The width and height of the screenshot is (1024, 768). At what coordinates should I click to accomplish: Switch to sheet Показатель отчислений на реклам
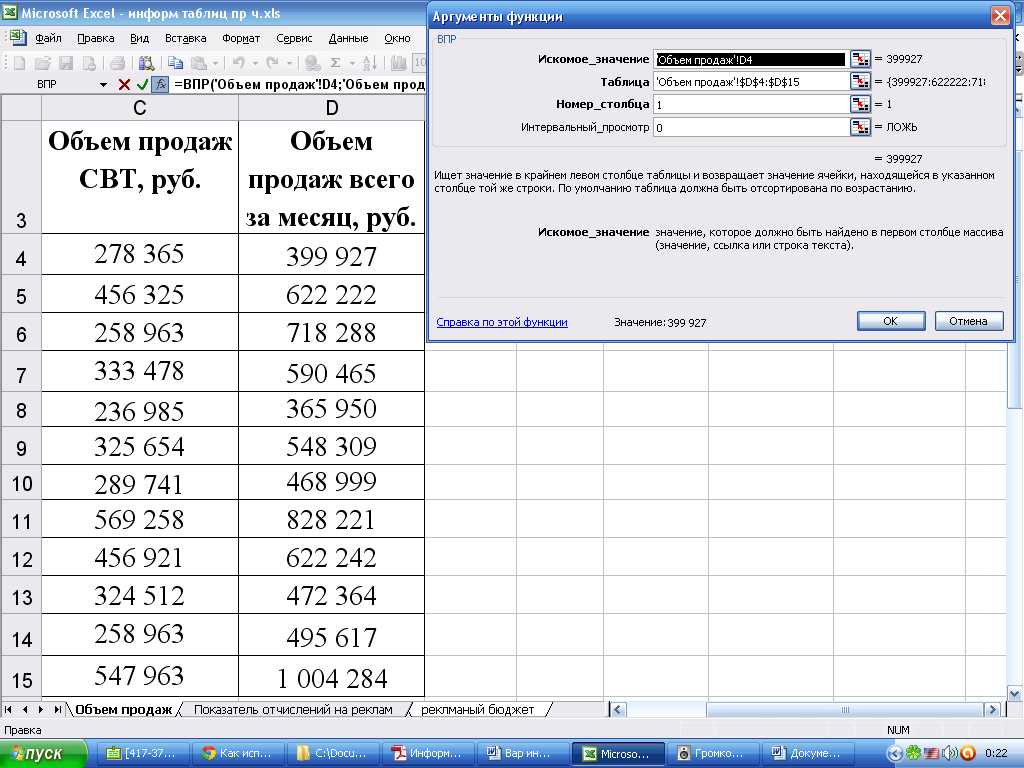coord(293,709)
